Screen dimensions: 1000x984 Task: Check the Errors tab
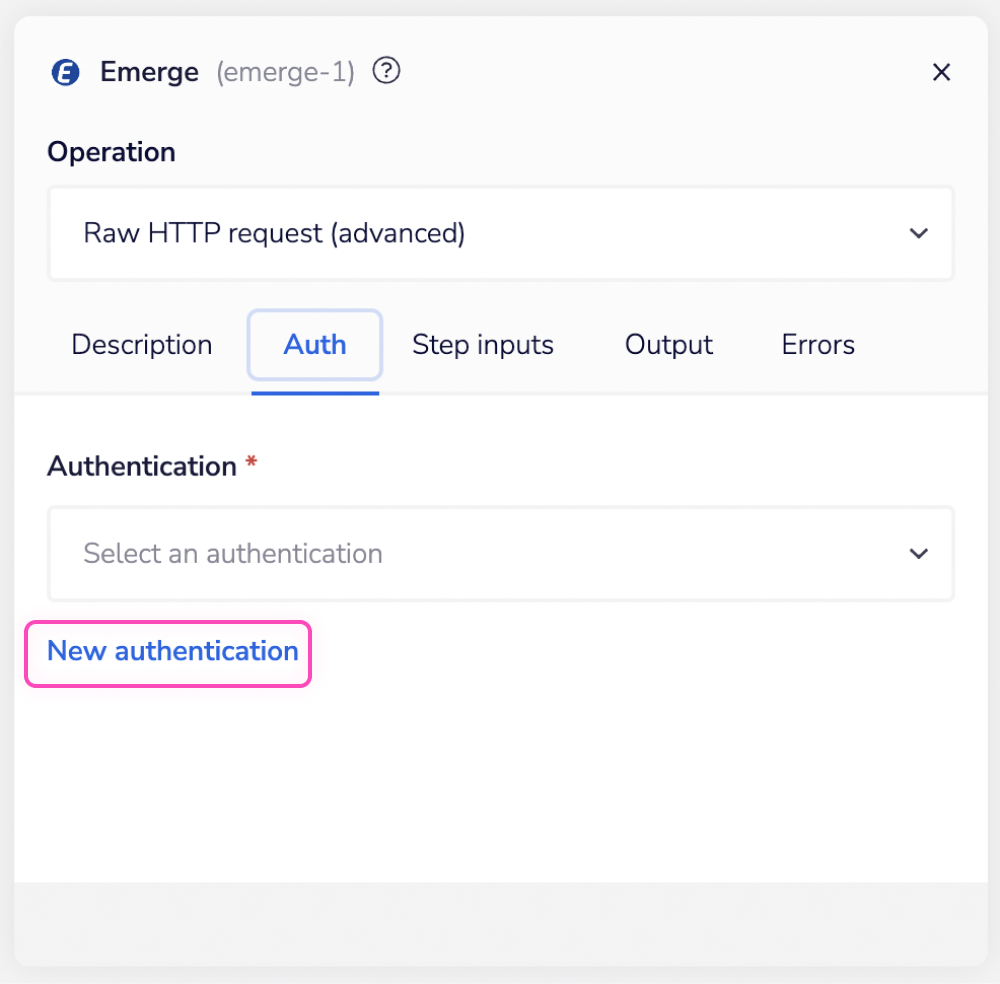[817, 344]
